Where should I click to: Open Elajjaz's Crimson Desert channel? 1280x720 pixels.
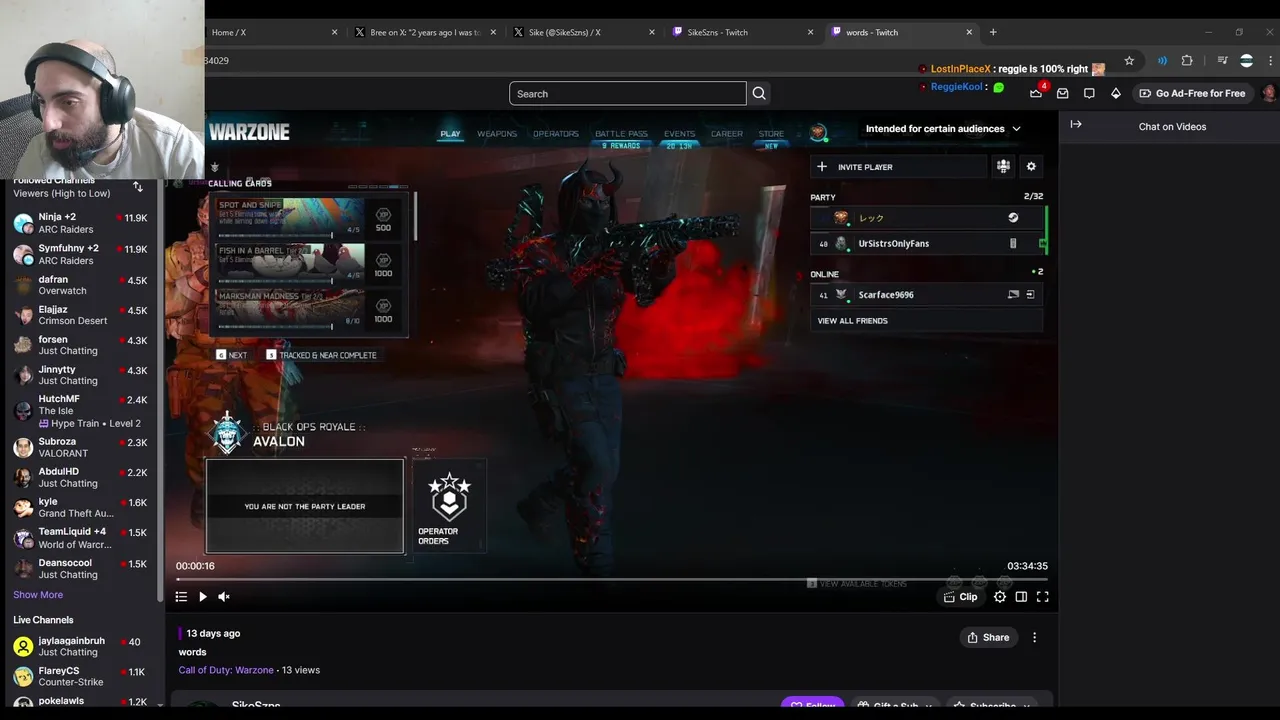point(80,315)
